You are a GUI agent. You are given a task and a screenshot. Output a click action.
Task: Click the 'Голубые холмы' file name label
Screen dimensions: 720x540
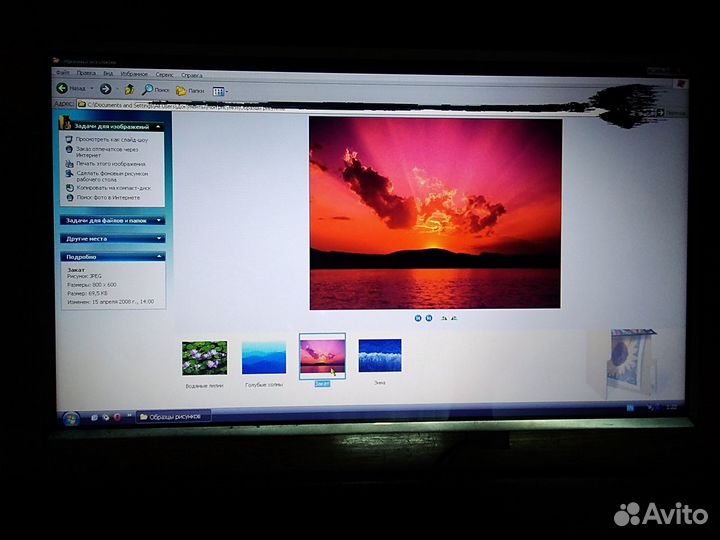point(264,385)
